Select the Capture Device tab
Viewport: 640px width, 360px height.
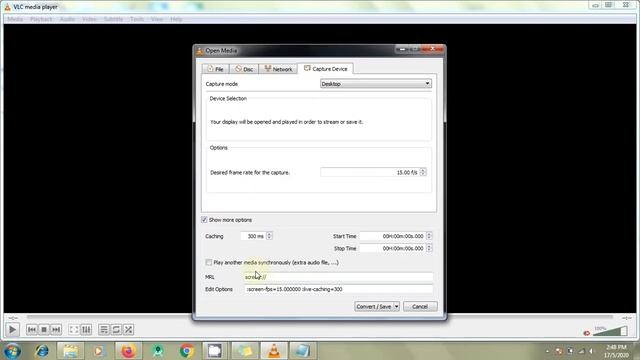pyautogui.click(x=325, y=69)
